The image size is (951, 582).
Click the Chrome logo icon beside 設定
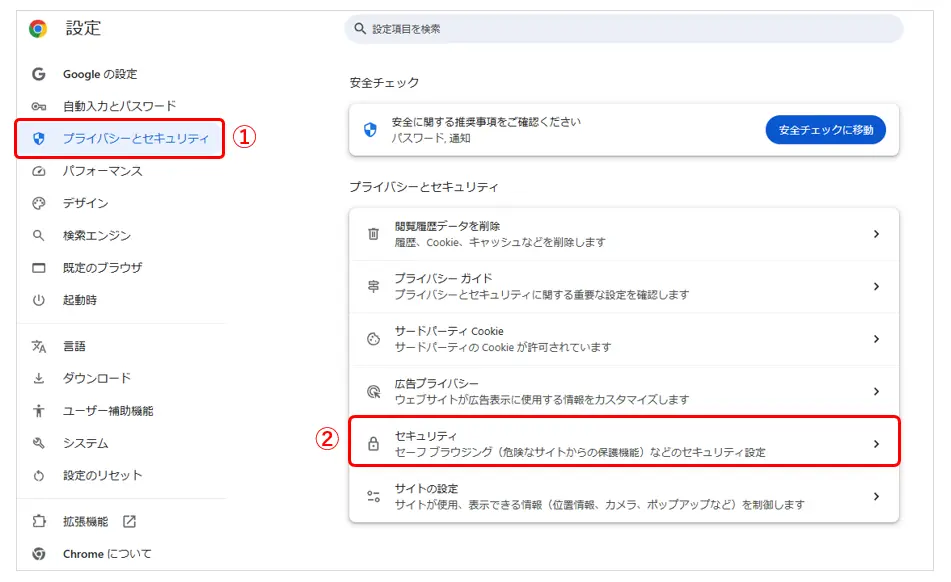(38, 29)
